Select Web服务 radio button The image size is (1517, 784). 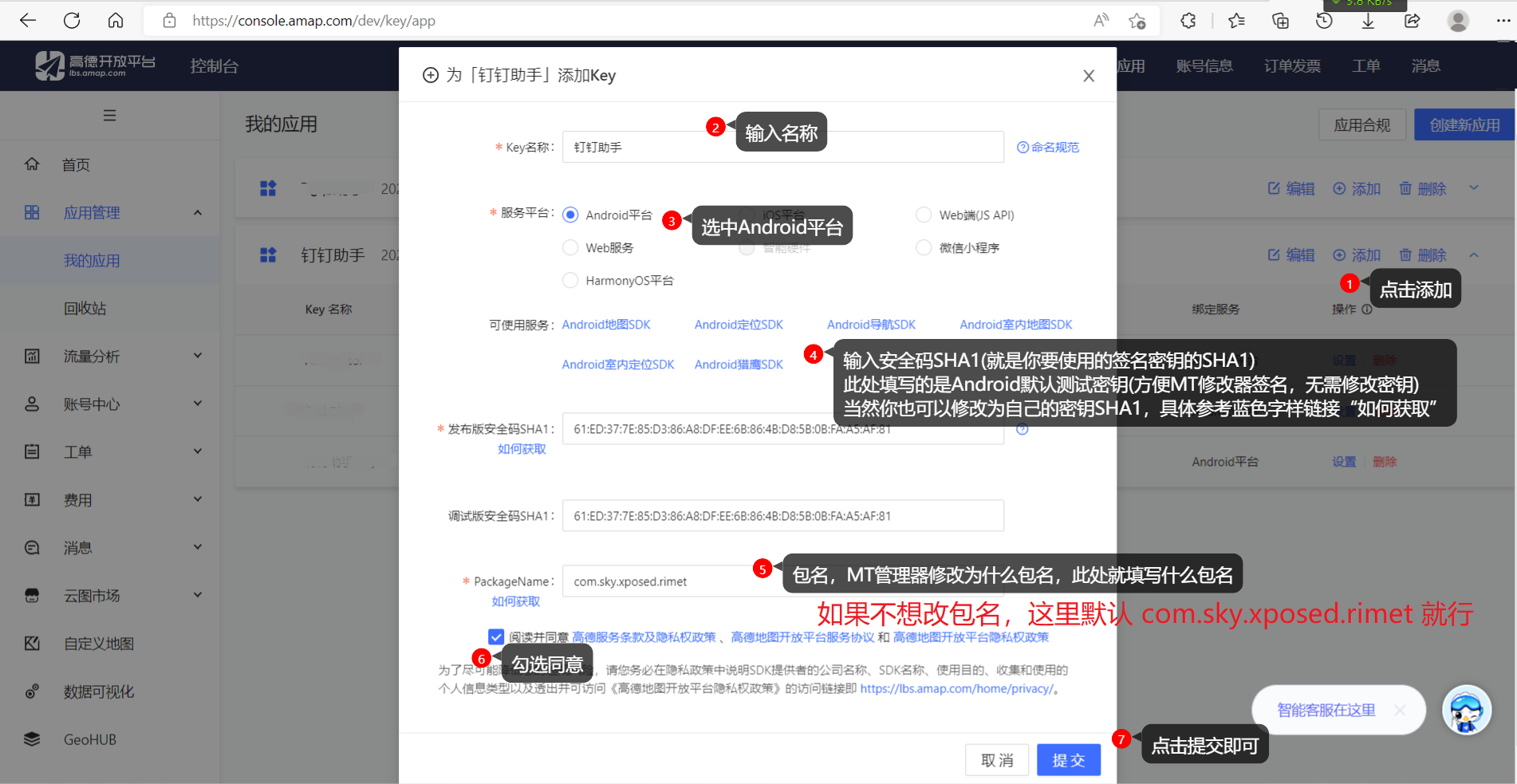(570, 247)
